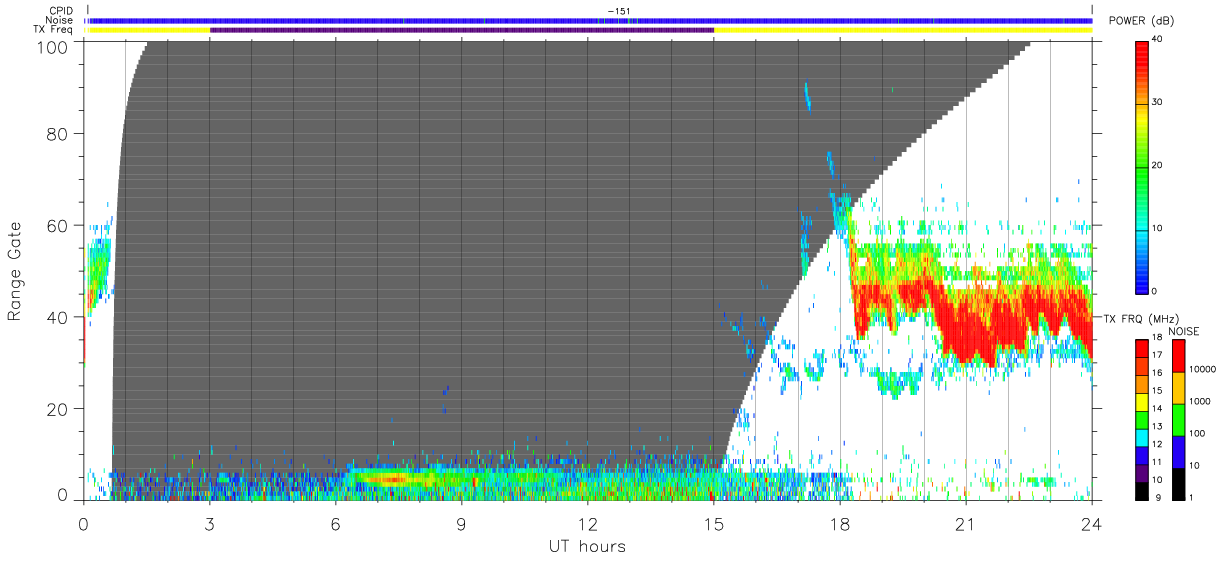The height and width of the screenshot is (567, 1228).
Task: Click the 3 tick on UT hours axis
Action: click(x=209, y=523)
